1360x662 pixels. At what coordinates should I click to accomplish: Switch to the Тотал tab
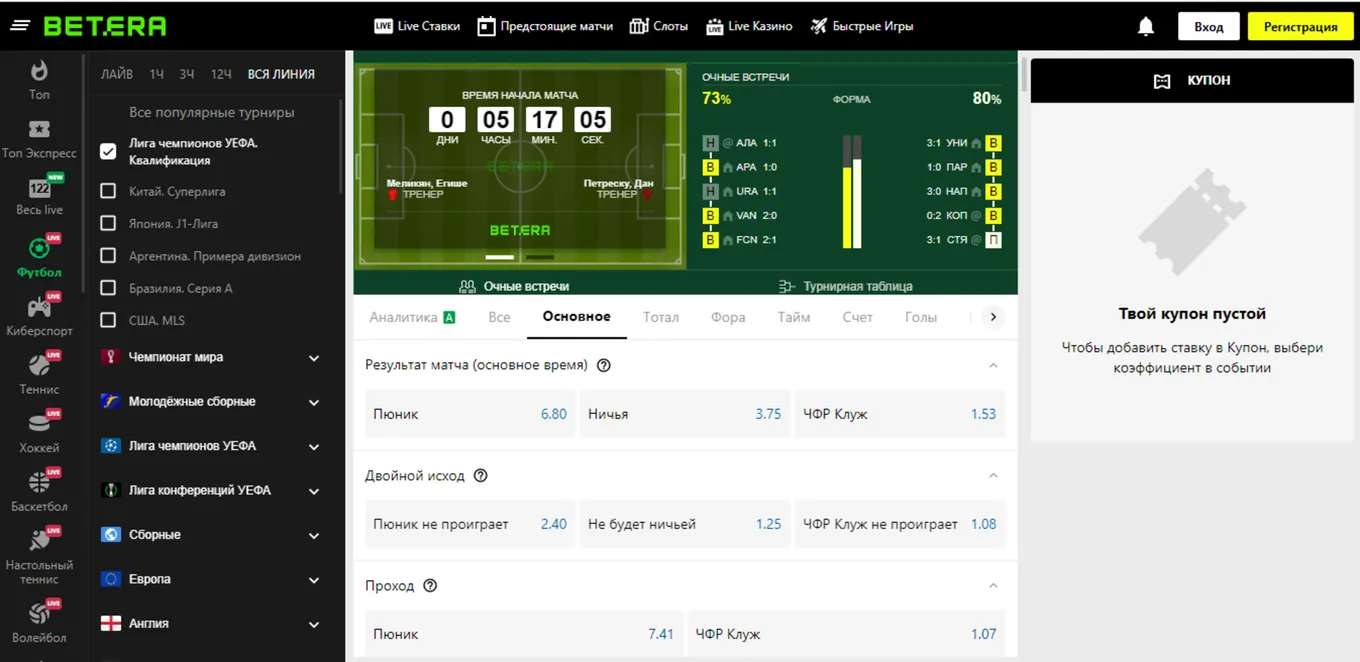click(661, 317)
